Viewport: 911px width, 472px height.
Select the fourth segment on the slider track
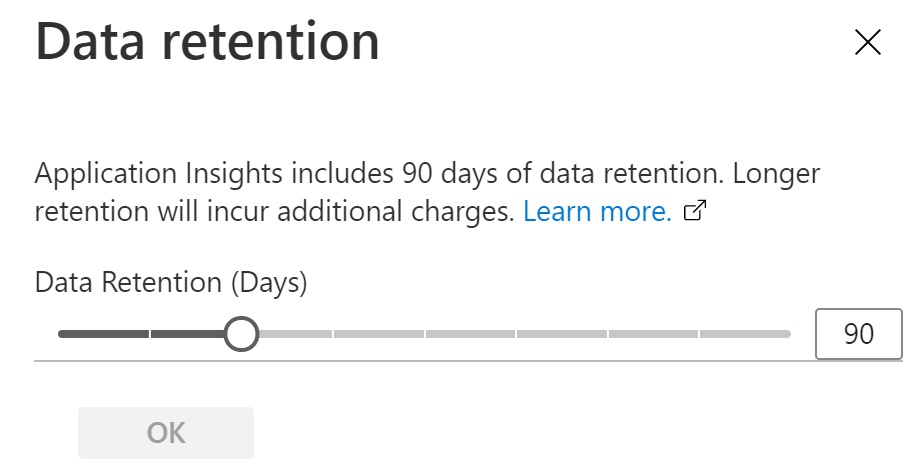pos(379,334)
